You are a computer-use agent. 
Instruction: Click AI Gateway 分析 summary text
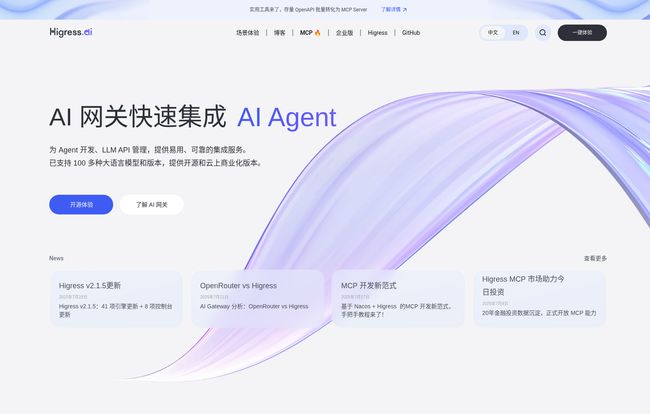tap(254, 306)
